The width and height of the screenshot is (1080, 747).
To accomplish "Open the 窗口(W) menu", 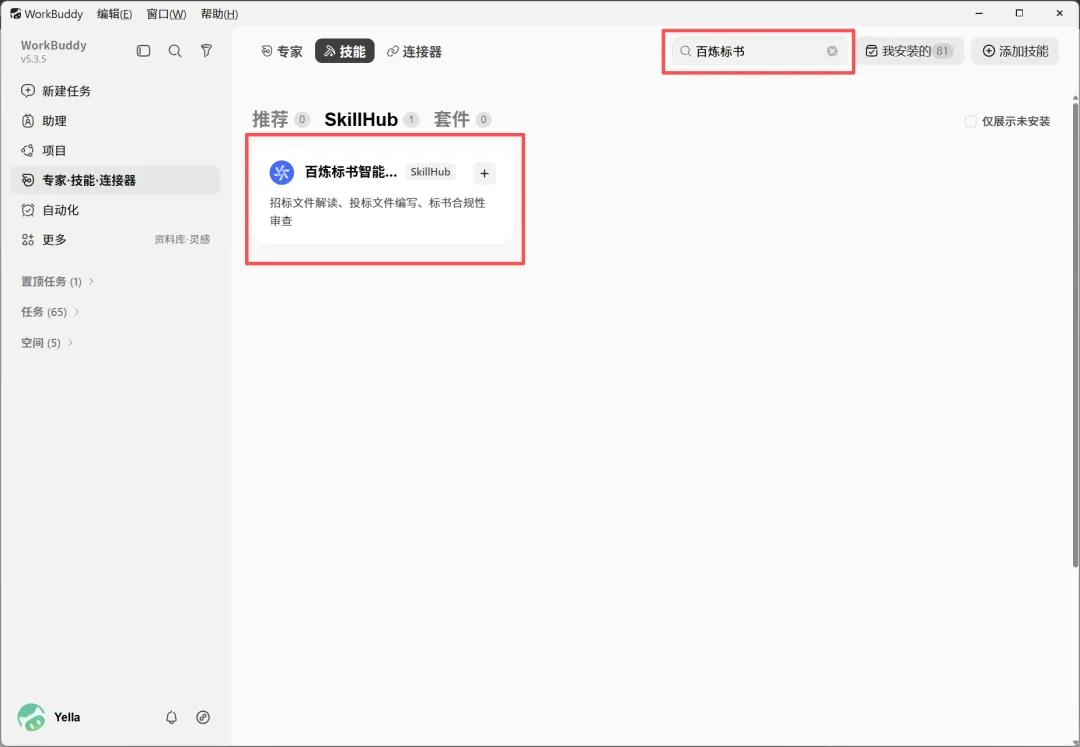I will pos(166,14).
